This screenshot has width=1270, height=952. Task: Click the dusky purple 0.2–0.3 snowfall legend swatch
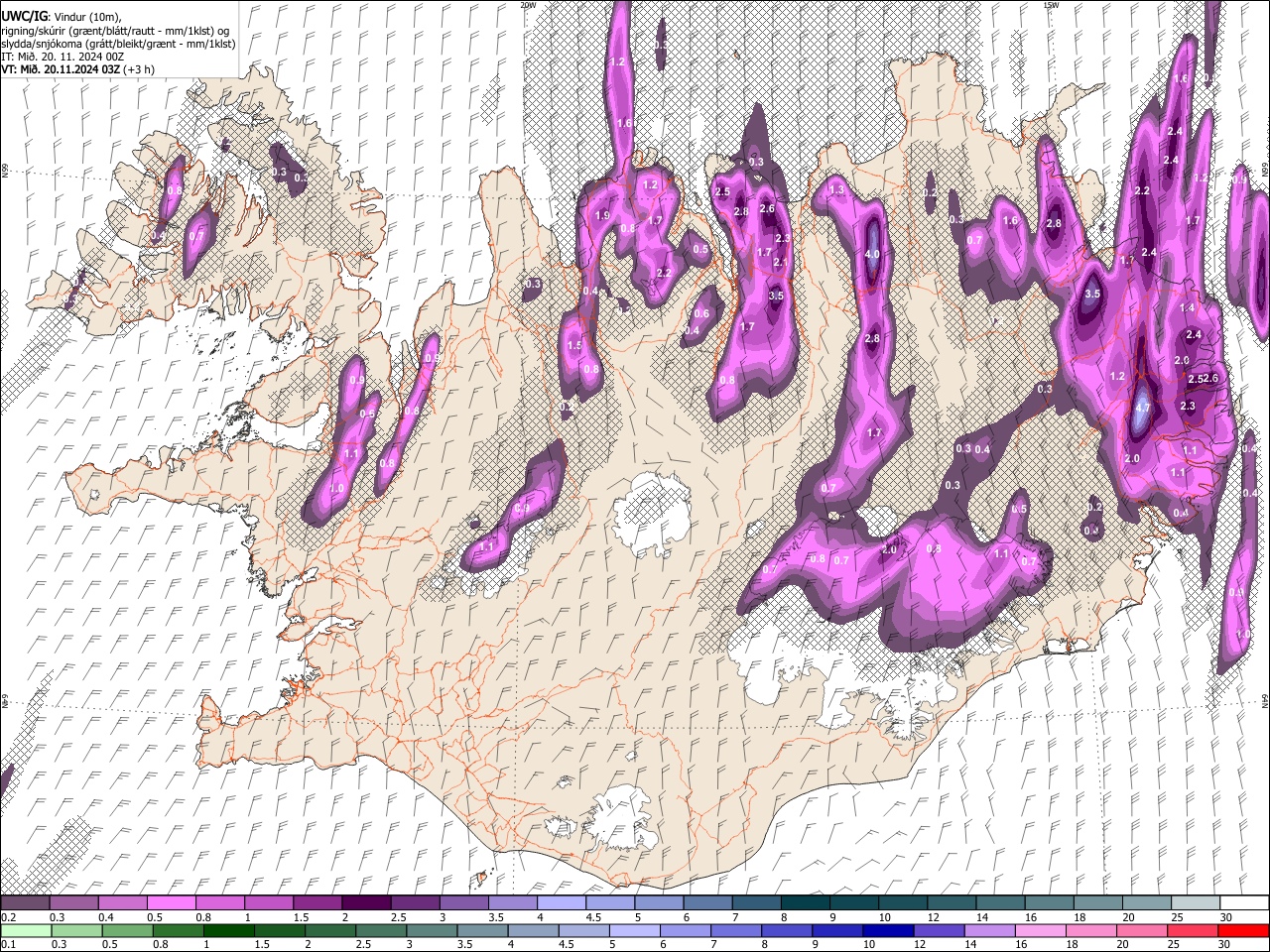tap(27, 903)
